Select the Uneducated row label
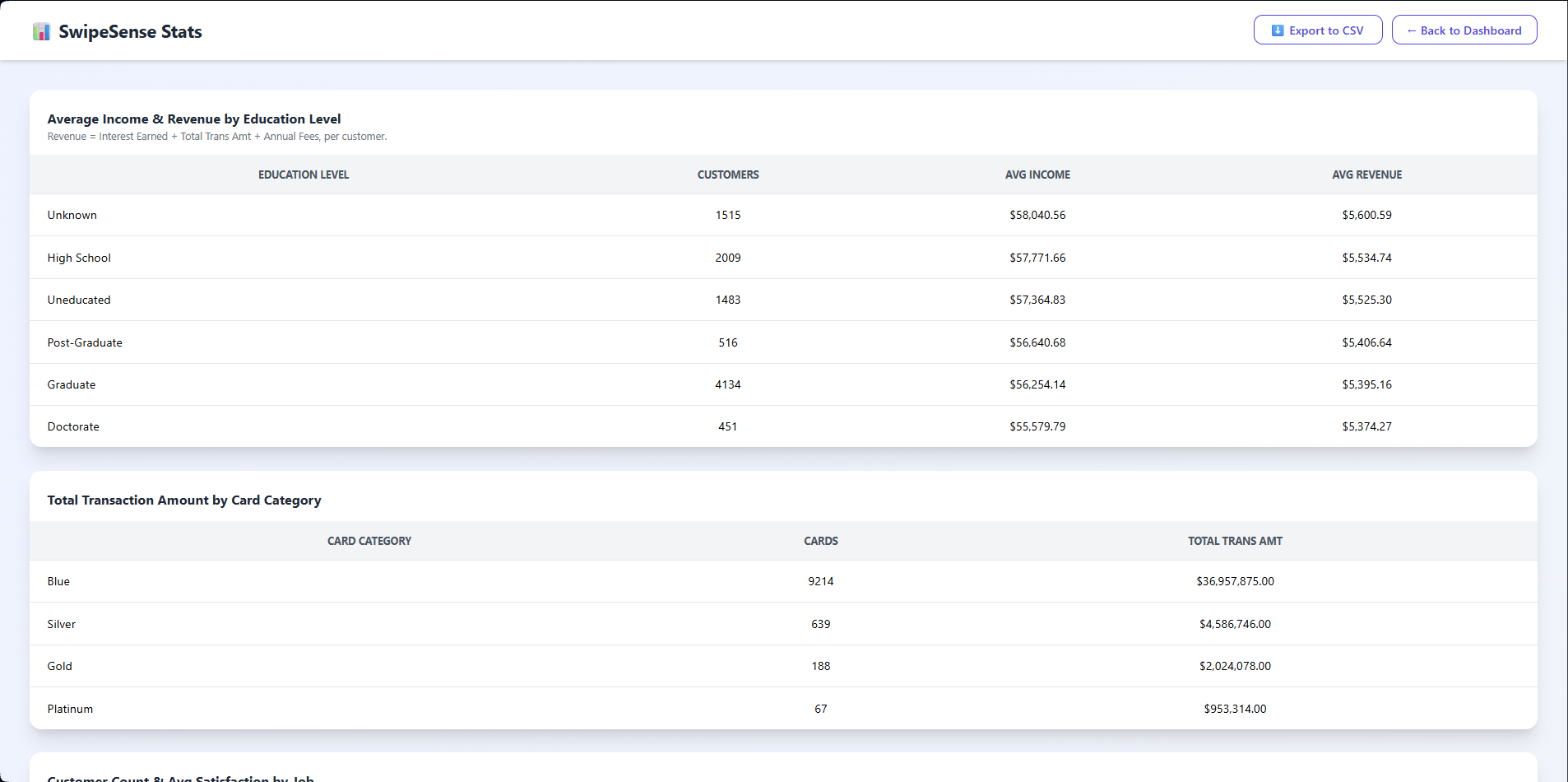The image size is (1568, 782). 79,300
